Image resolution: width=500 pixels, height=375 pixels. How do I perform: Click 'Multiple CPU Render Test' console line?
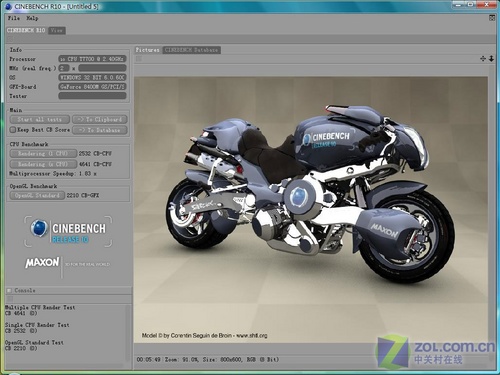pos(40,307)
